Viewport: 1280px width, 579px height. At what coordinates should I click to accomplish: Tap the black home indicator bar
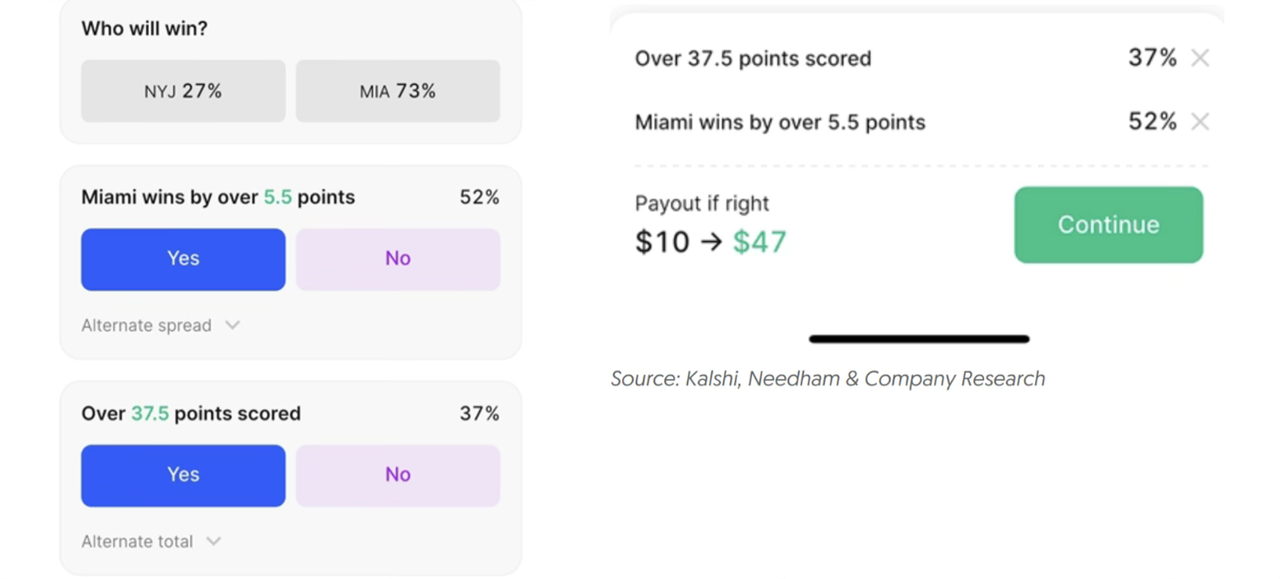(x=918, y=339)
